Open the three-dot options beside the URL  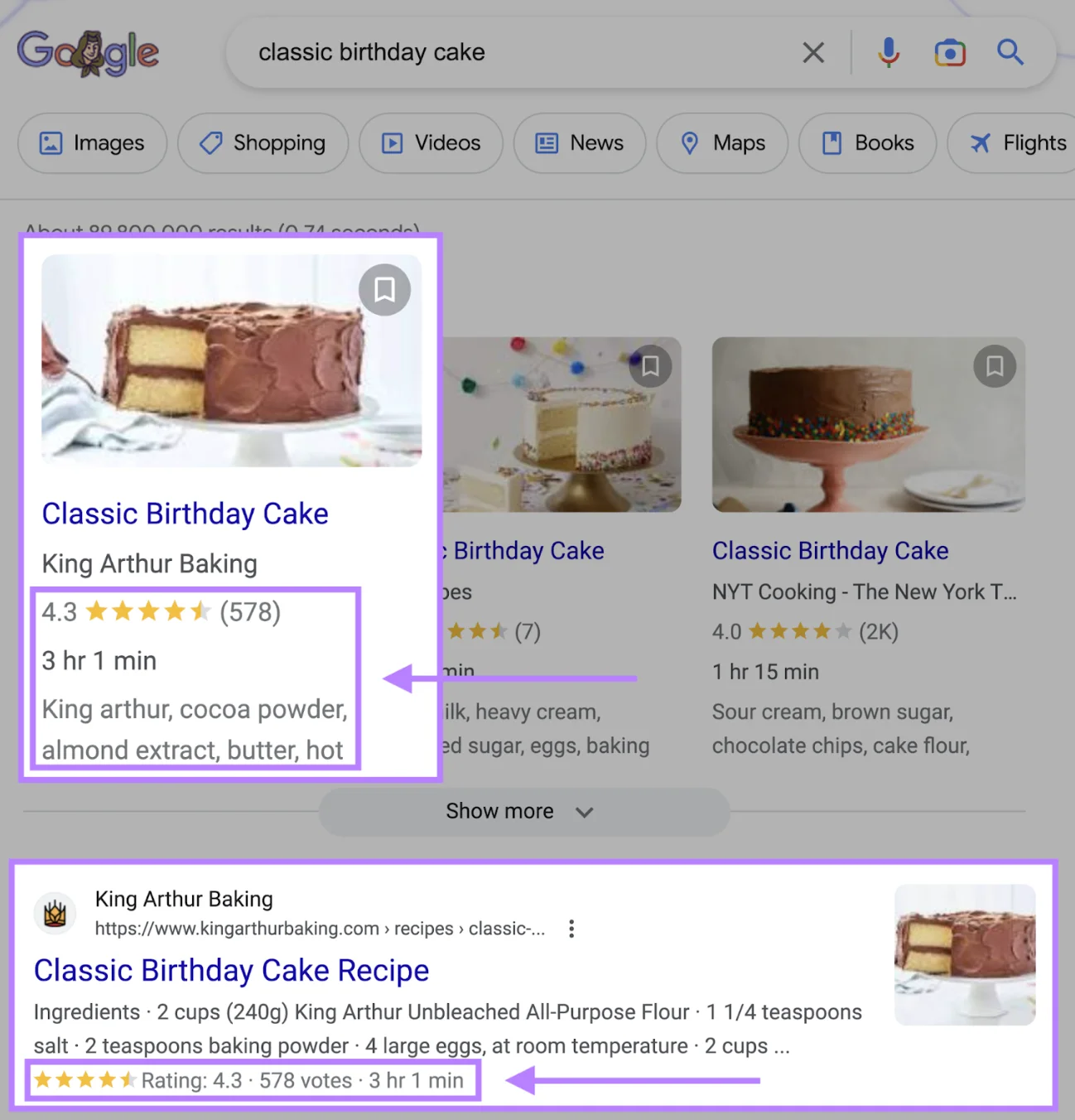pyautogui.click(x=571, y=929)
